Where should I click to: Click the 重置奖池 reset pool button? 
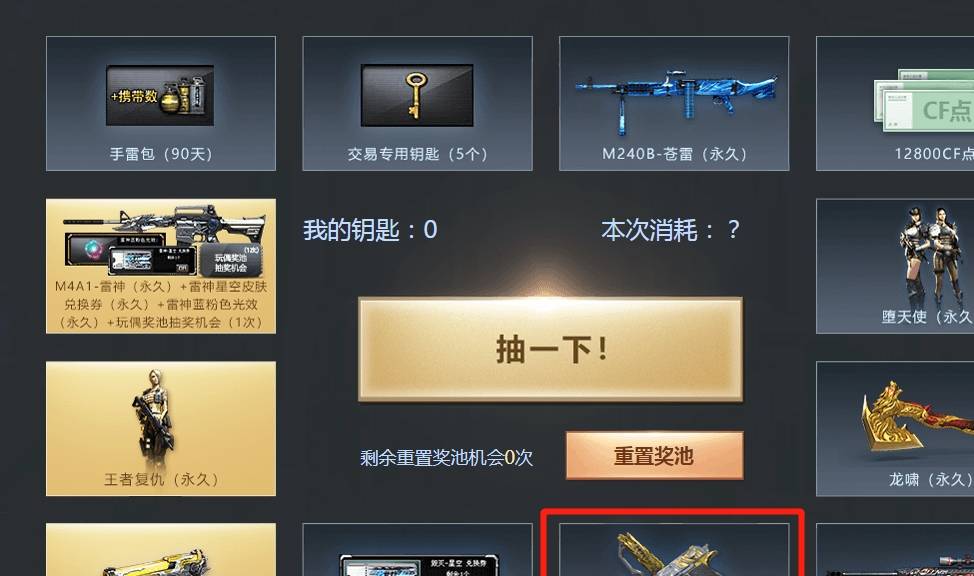click(x=654, y=455)
